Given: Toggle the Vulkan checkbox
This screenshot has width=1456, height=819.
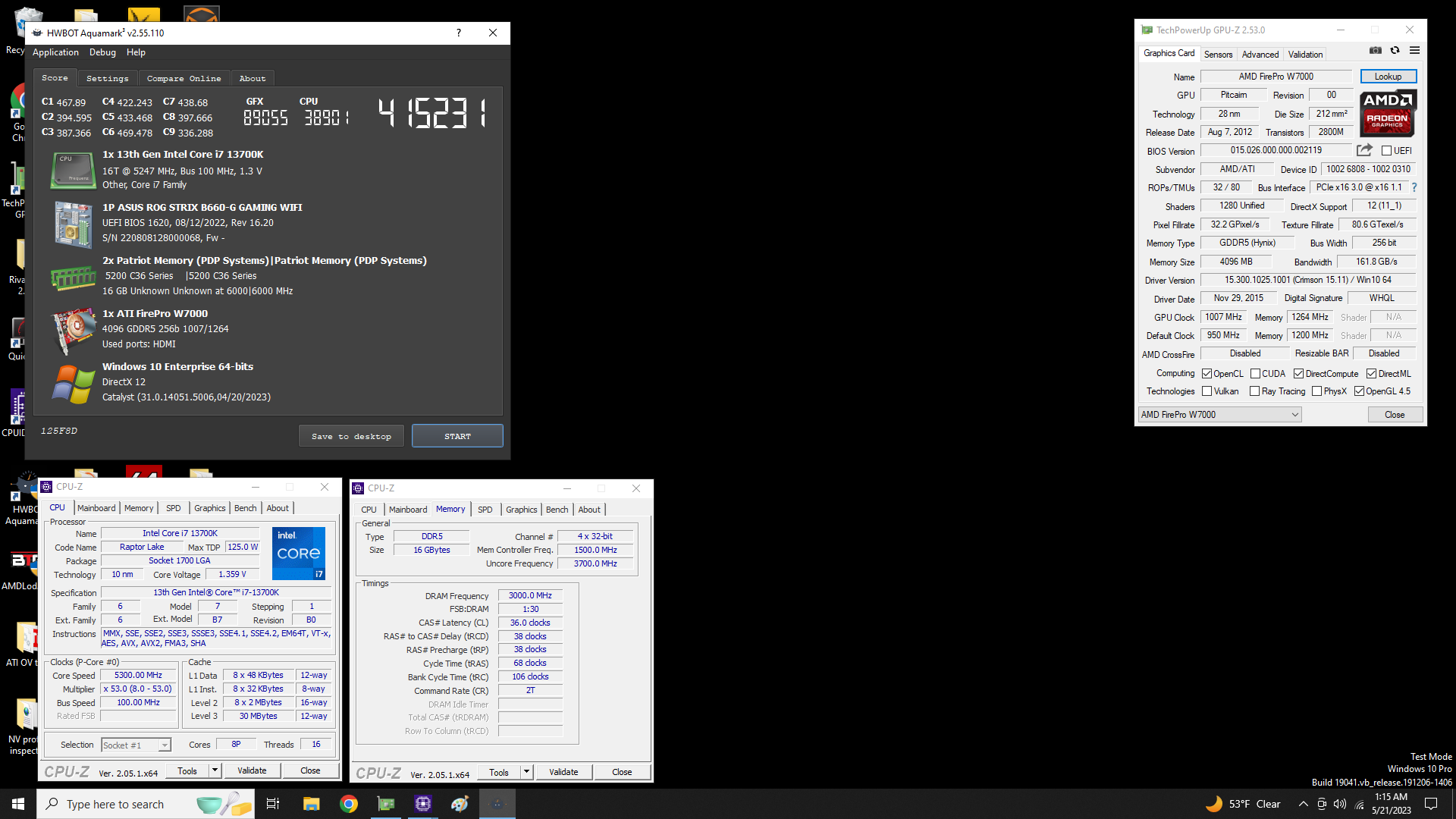Looking at the screenshot, I should 1207,391.
